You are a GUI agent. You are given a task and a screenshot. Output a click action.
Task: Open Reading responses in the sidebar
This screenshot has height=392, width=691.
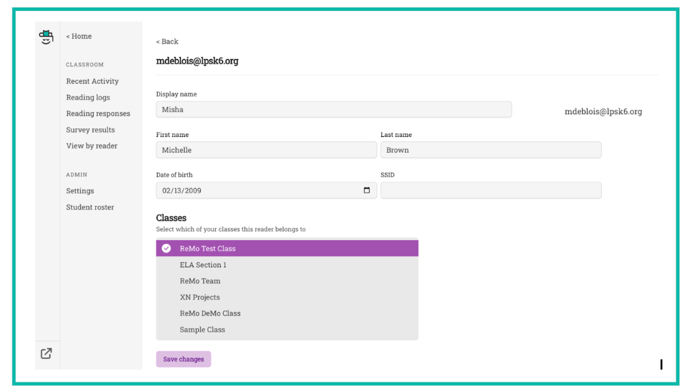tap(98, 114)
